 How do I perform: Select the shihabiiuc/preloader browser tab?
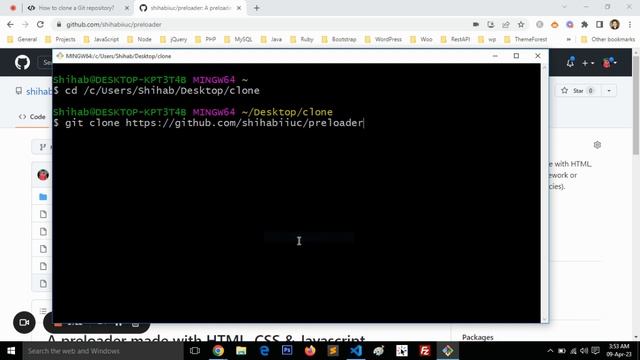(190, 8)
